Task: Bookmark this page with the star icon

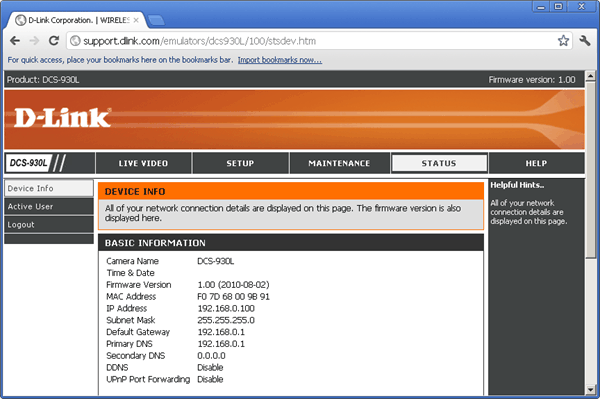Action: pyautogui.click(x=563, y=41)
